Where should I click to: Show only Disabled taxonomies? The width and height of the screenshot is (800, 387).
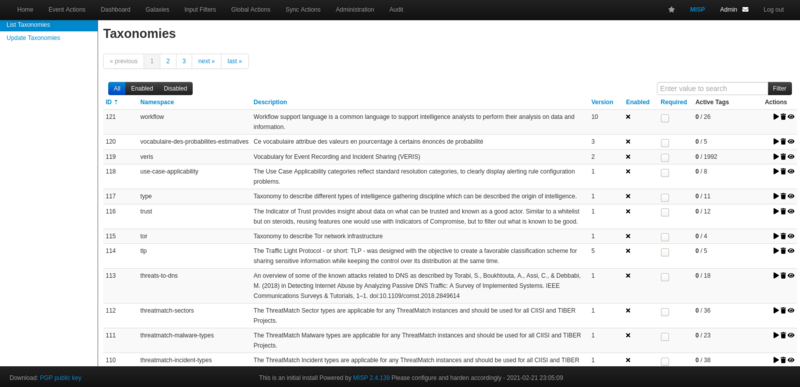coord(176,89)
